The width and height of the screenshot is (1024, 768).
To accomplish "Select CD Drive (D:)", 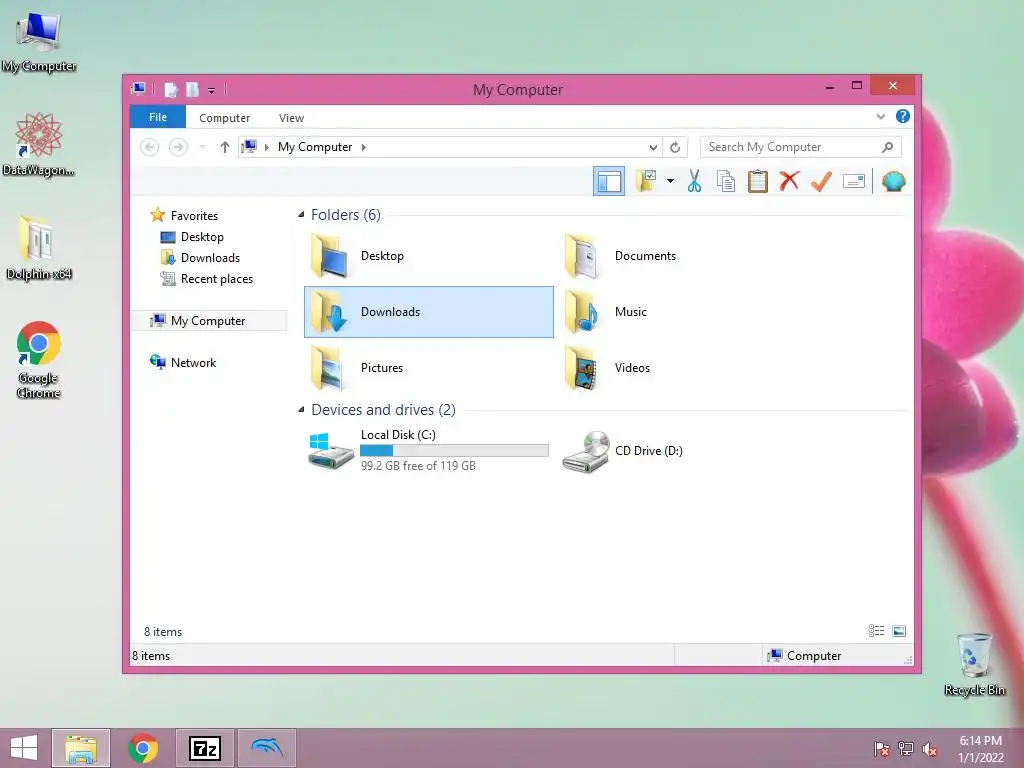I will 682,451.
